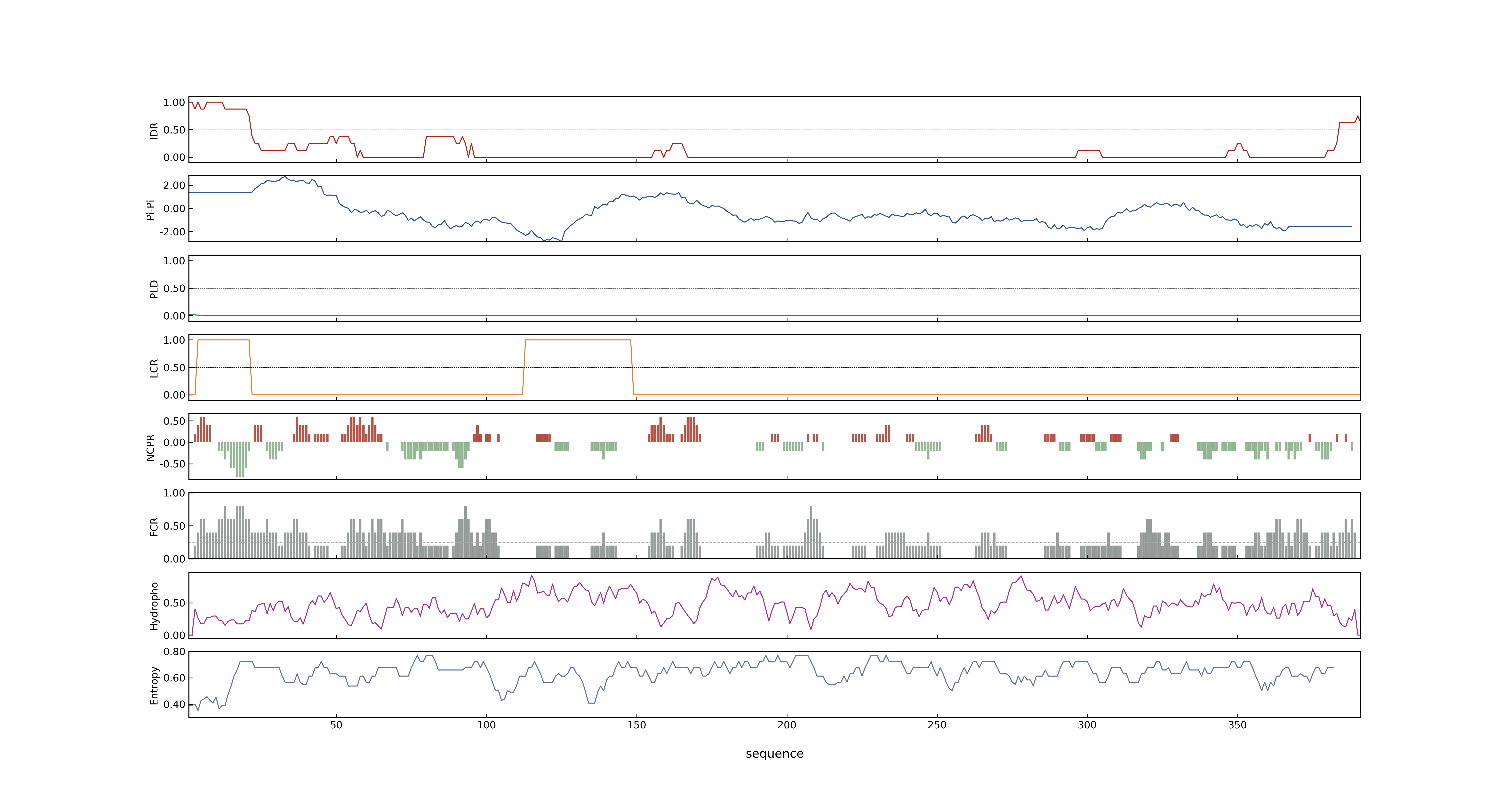Click the x-axis tick label 350
The width and height of the screenshot is (1512, 806).
click(x=1237, y=725)
